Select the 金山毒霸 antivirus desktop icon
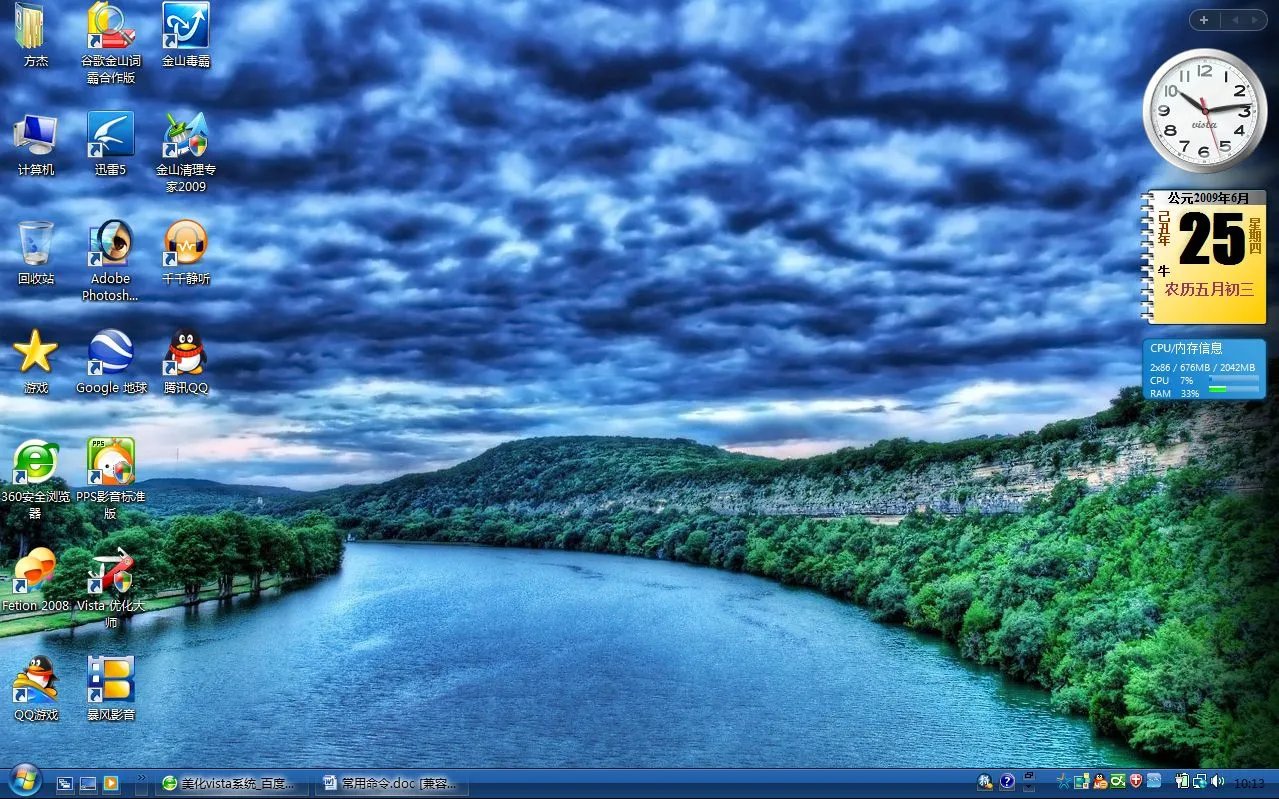 click(x=186, y=27)
